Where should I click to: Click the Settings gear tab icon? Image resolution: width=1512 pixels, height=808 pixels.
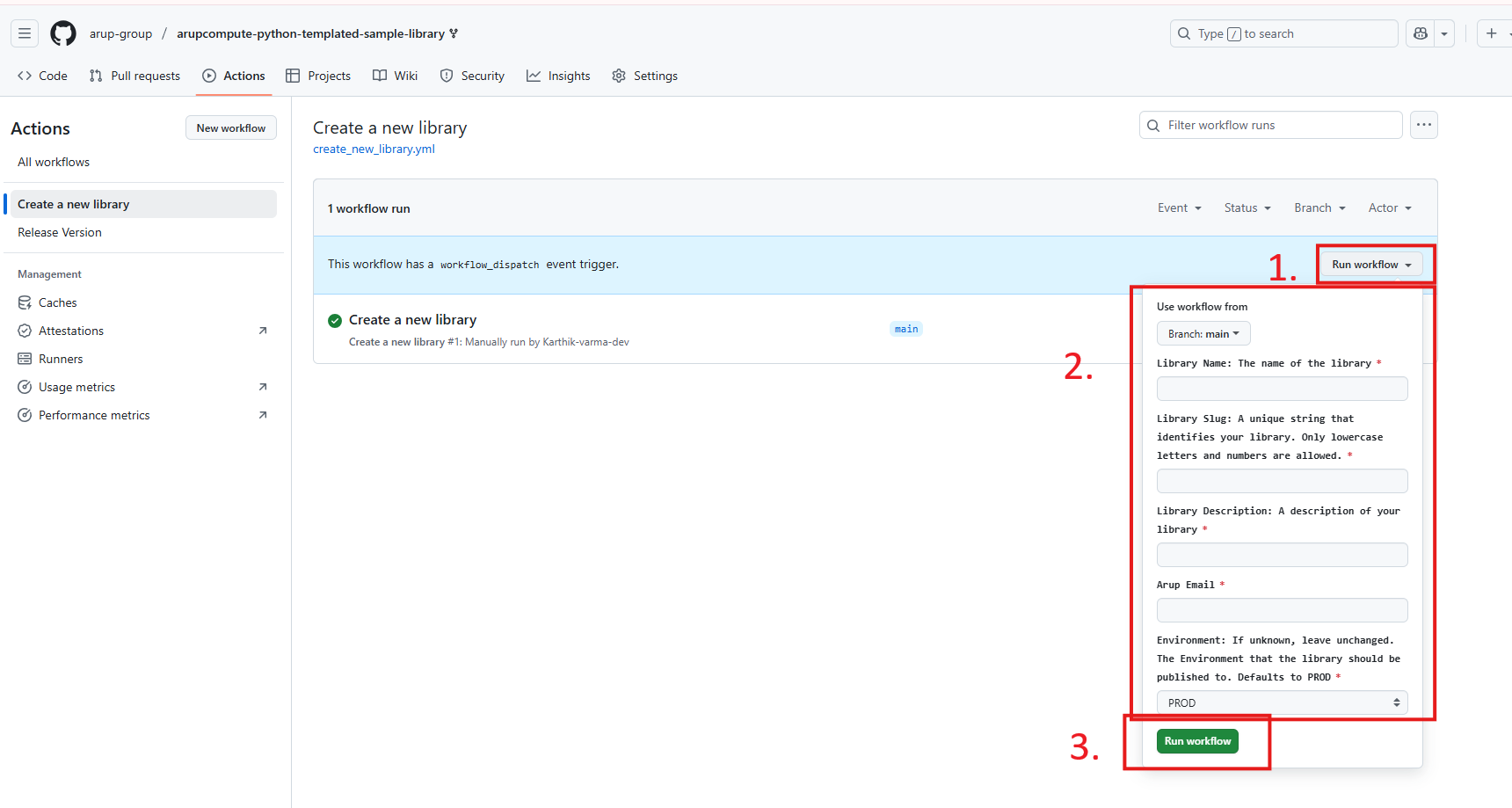click(x=619, y=76)
